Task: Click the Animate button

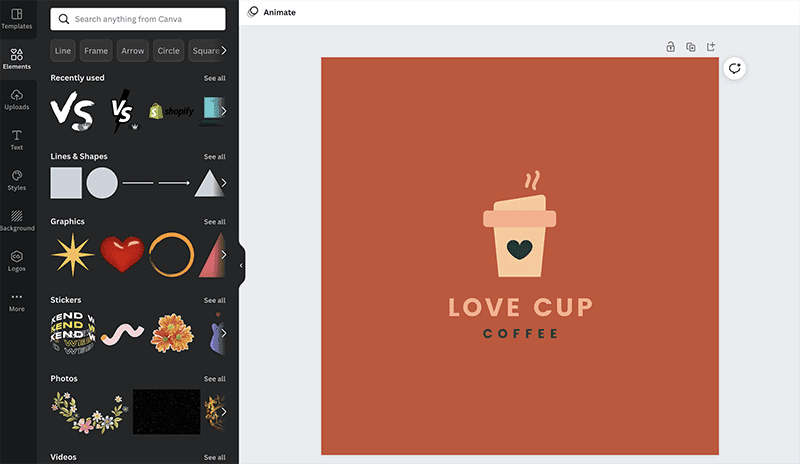Action: 271,12
